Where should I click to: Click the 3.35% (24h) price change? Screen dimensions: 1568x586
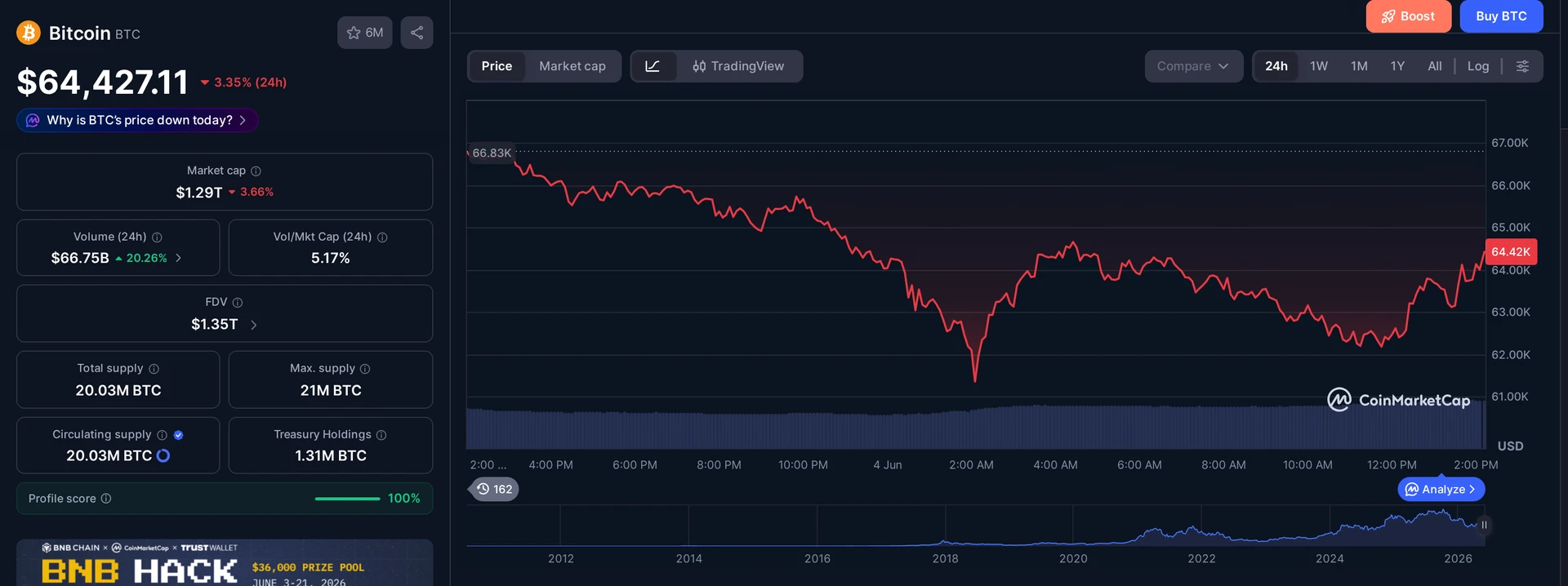coord(243,82)
